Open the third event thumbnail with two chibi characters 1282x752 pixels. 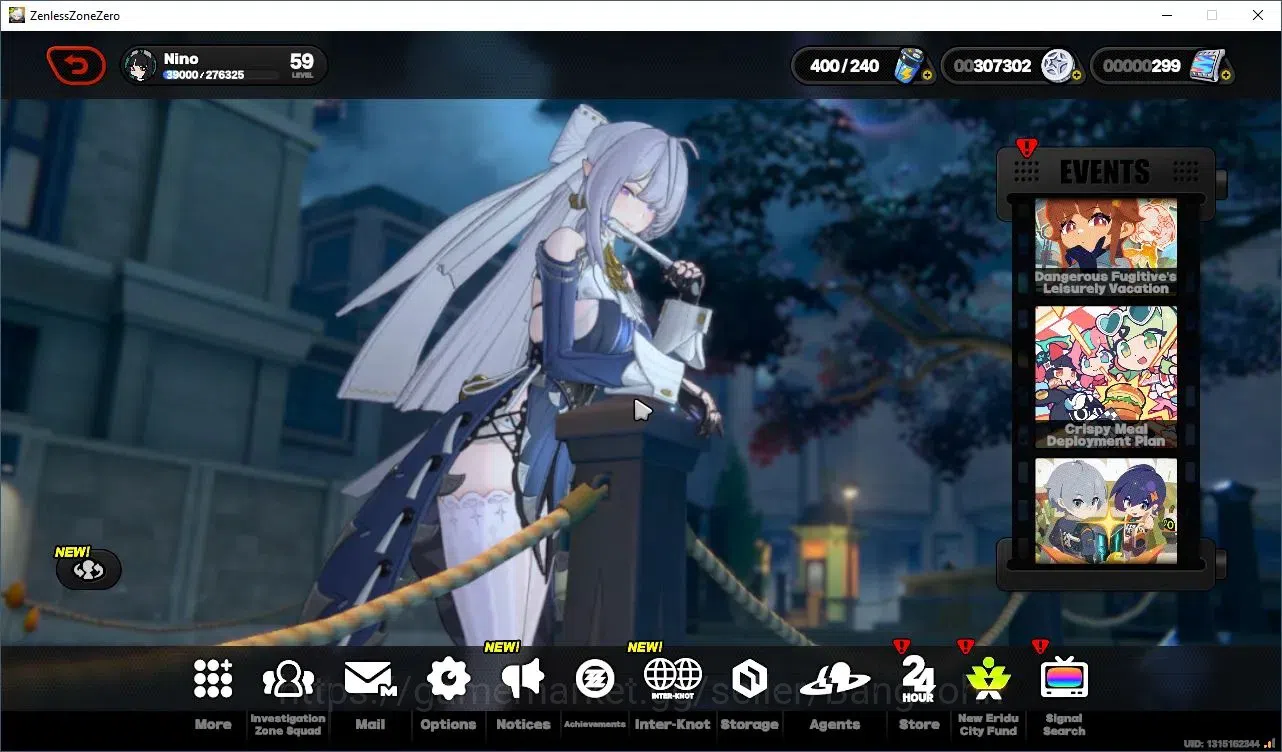coord(1105,511)
